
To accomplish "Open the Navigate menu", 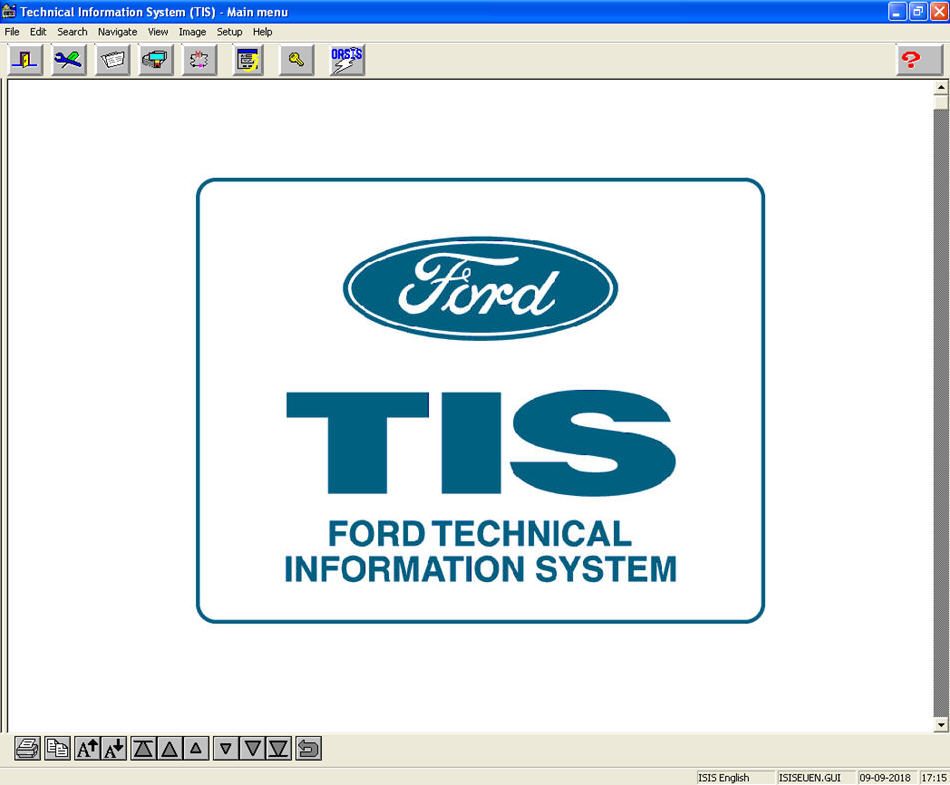I will coord(118,31).
